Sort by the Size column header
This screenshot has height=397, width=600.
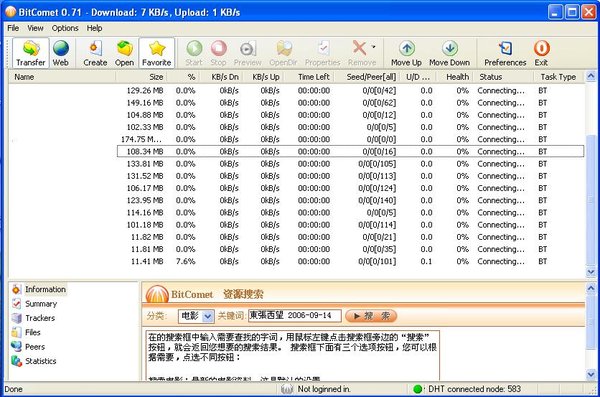[142, 77]
